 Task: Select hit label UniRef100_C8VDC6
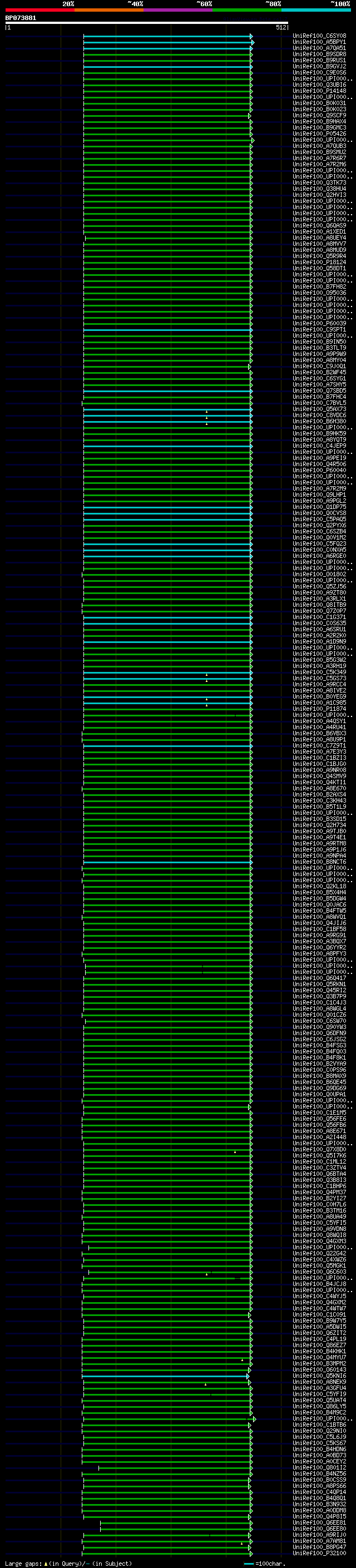click(319, 415)
